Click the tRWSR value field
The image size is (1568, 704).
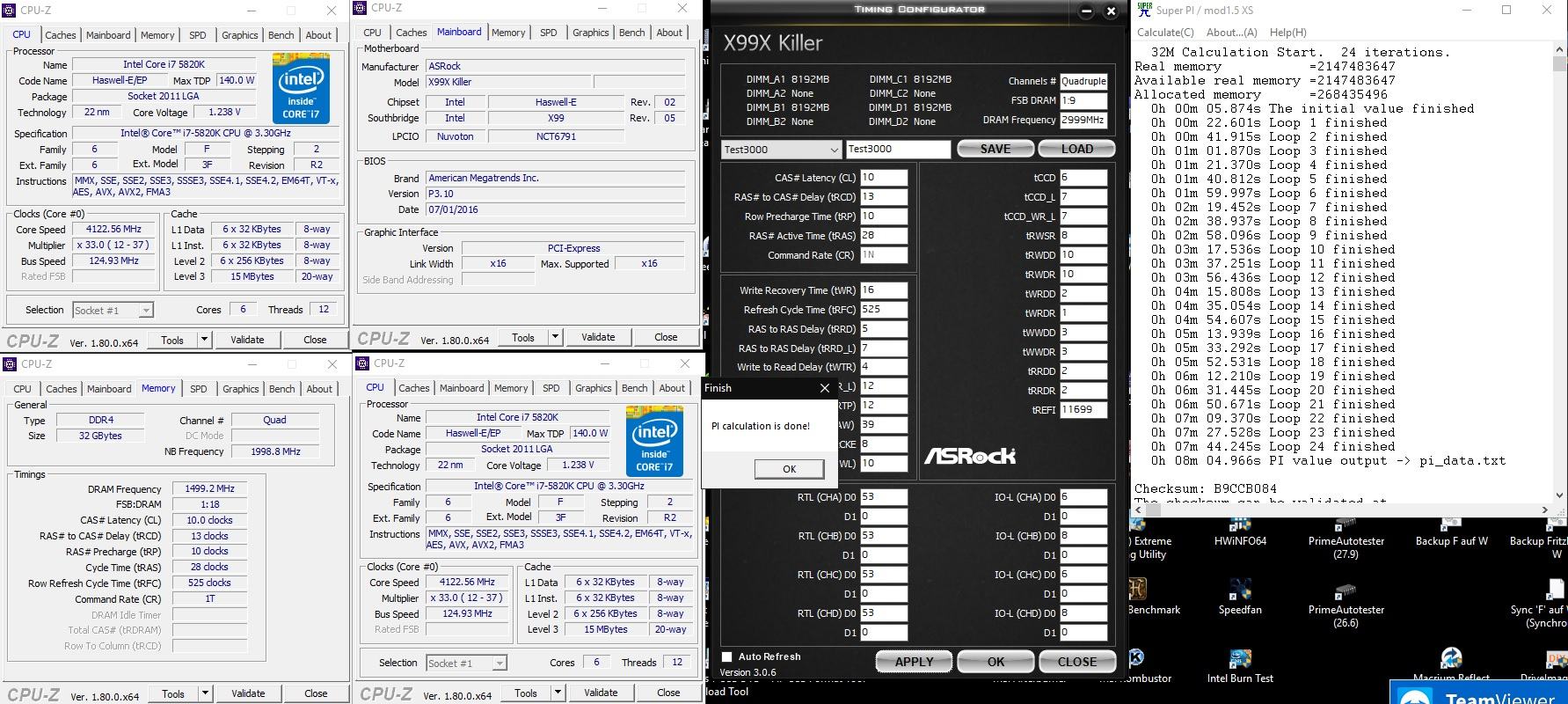pos(1083,236)
